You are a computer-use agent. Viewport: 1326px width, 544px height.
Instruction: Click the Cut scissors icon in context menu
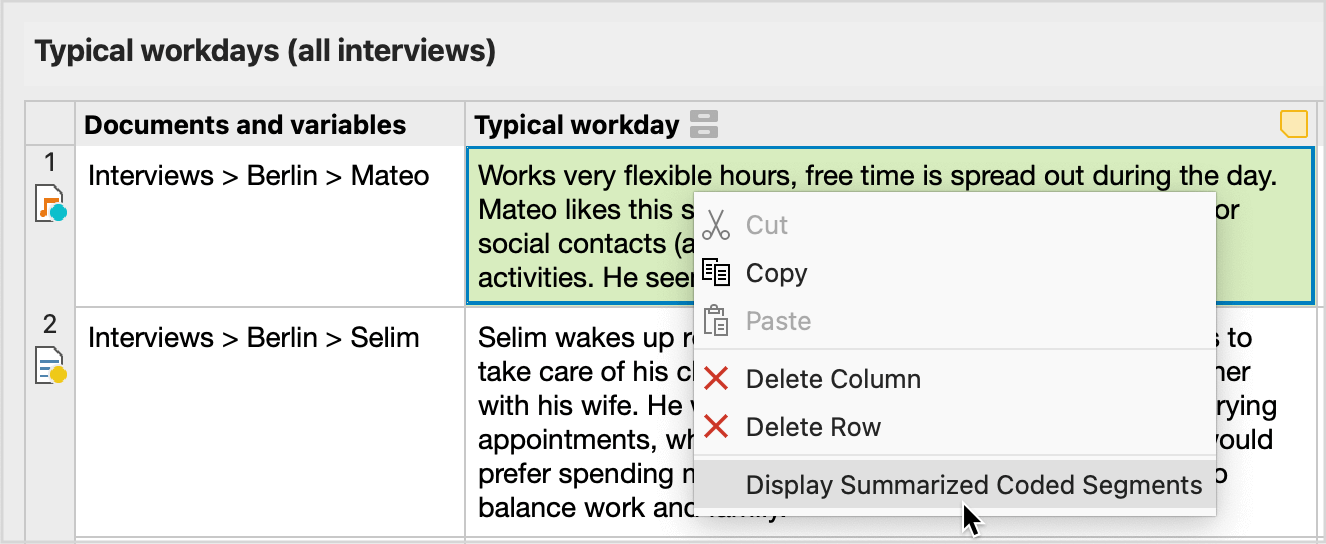click(716, 225)
